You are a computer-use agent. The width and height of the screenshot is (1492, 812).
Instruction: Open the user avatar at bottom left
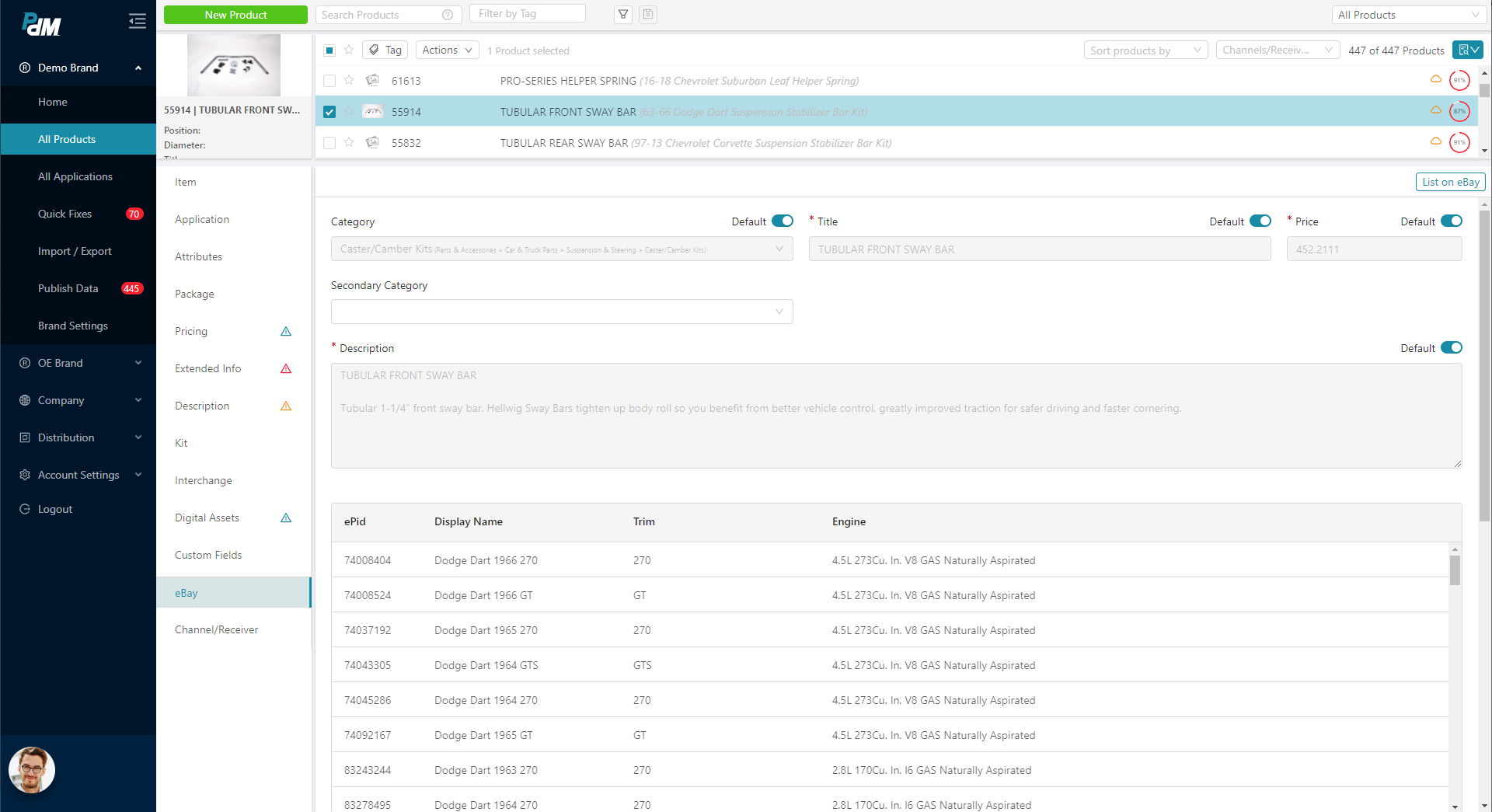point(32,770)
